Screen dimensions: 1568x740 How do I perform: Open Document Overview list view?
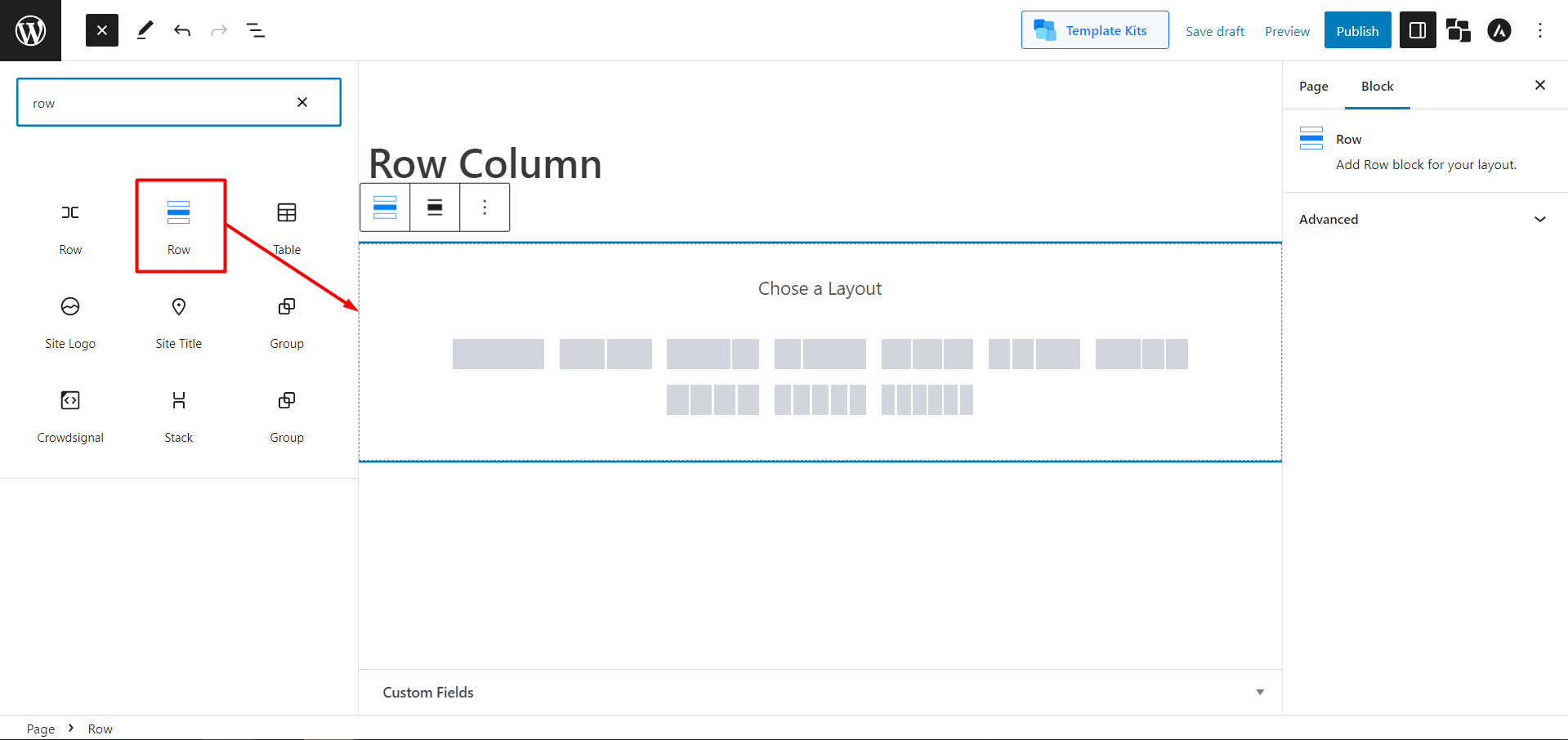pyautogui.click(x=256, y=30)
